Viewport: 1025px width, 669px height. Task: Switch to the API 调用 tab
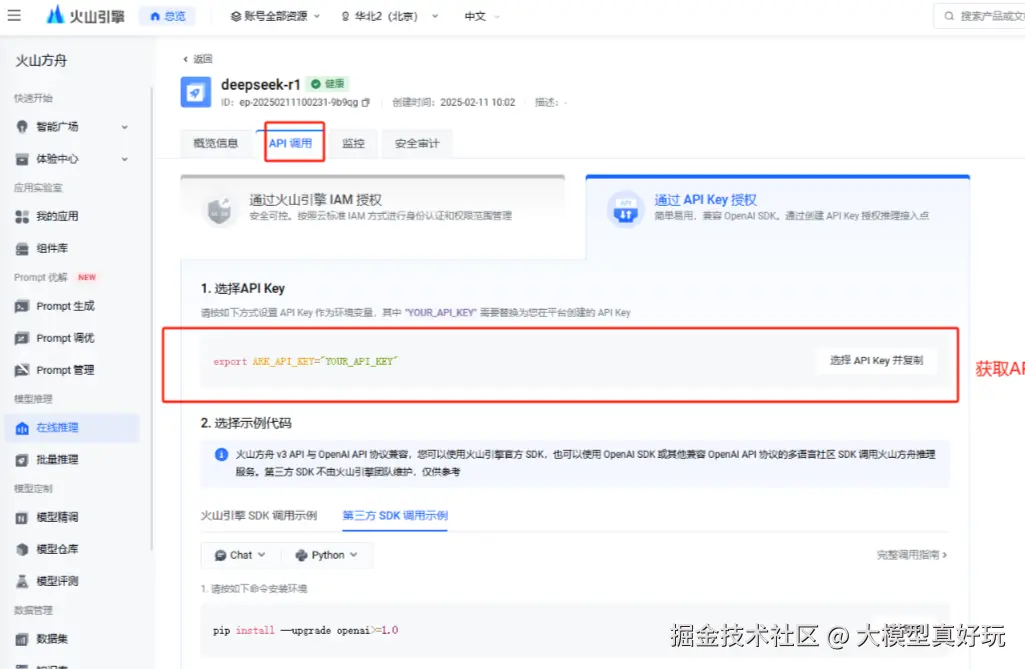290,143
